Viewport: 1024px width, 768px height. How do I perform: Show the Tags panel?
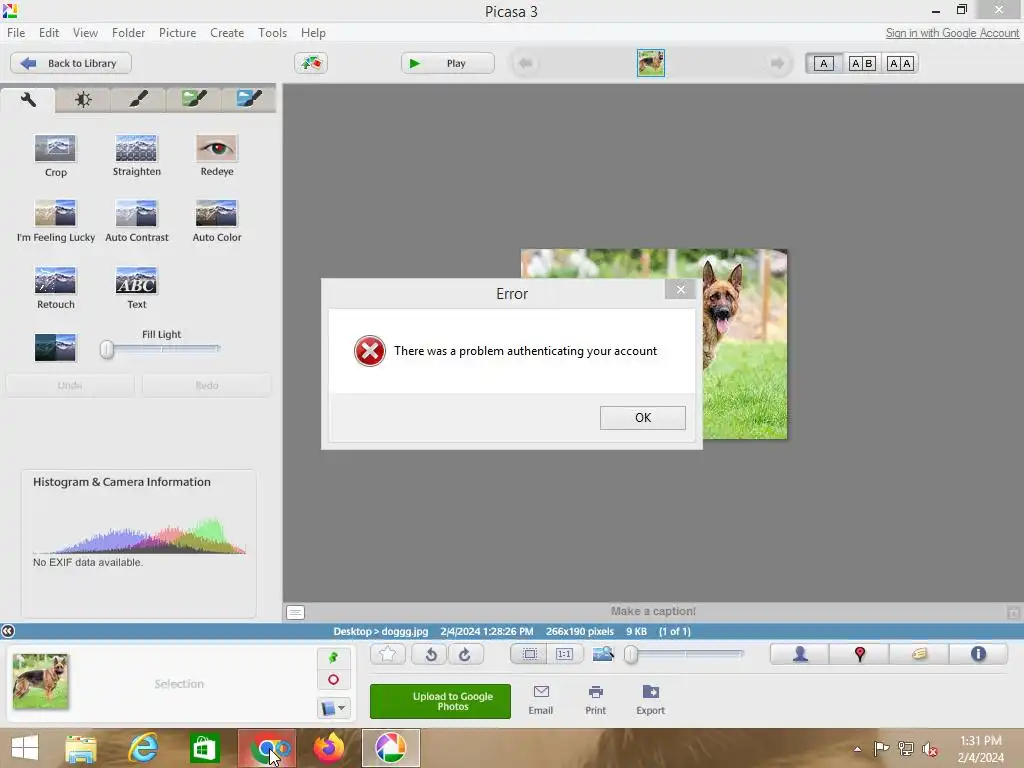click(919, 654)
